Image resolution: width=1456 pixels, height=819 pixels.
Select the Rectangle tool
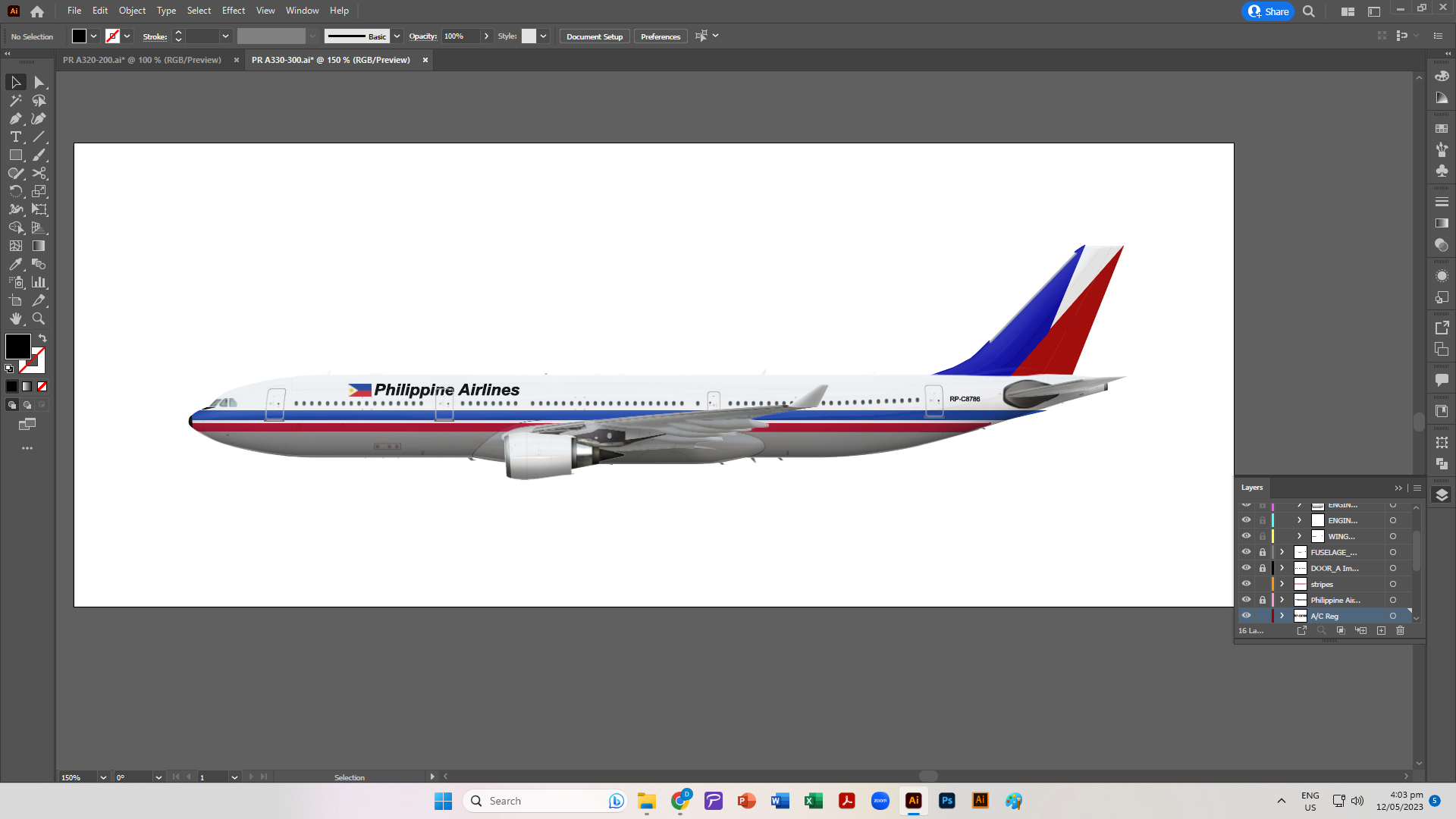(x=15, y=155)
